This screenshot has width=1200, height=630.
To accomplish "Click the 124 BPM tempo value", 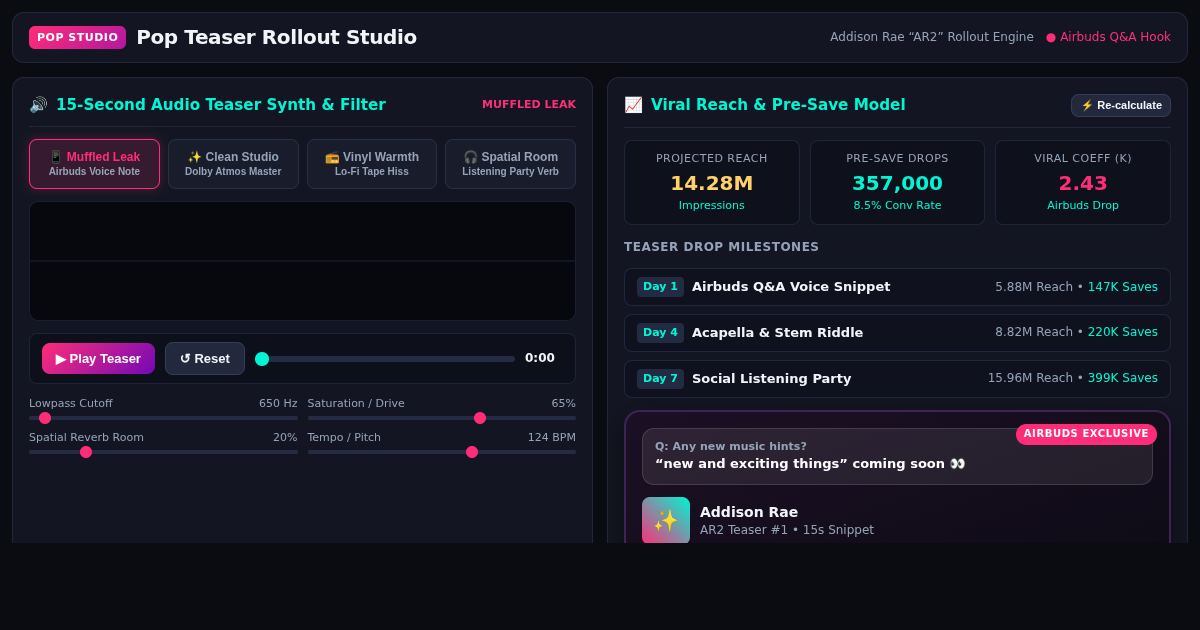I will click(x=552, y=438).
